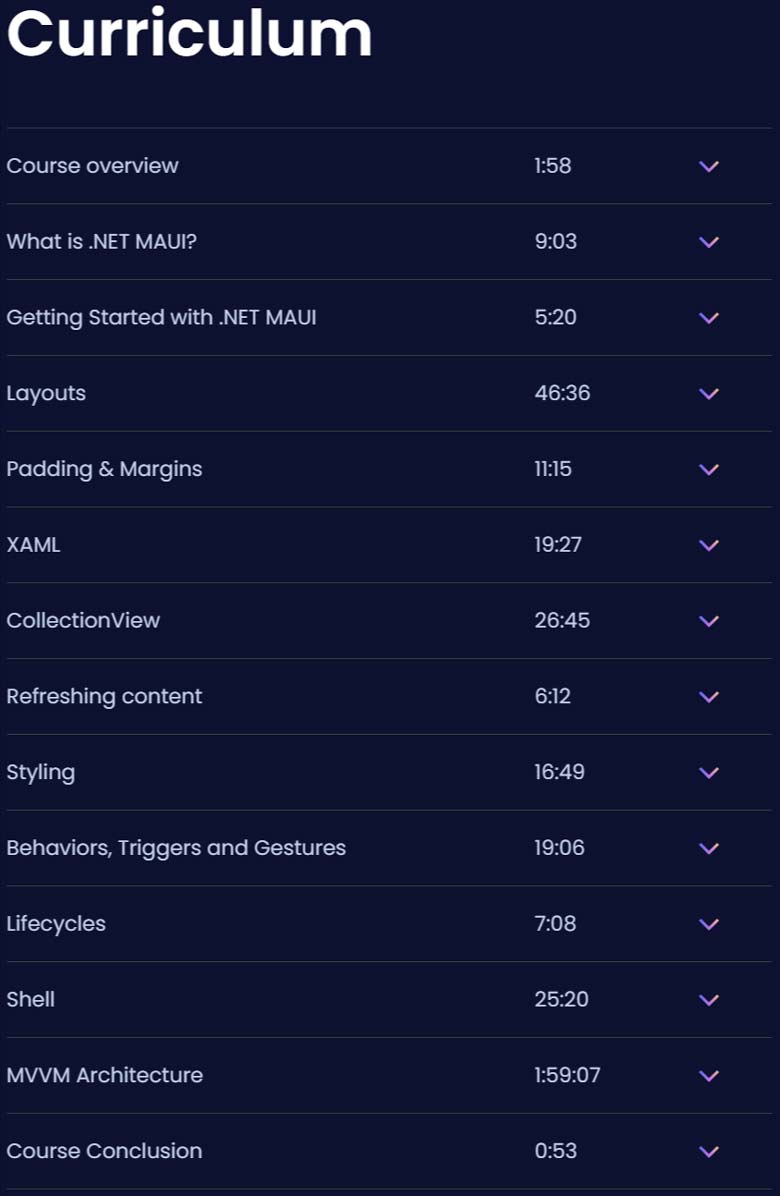The image size is (780, 1196).
Task: Click the Padding & Margins chevron icon
Action: coord(709,469)
